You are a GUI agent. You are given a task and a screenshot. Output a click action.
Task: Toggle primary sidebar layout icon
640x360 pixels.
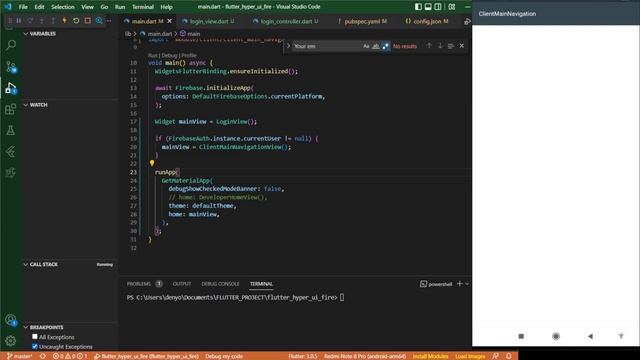pos(418,7)
